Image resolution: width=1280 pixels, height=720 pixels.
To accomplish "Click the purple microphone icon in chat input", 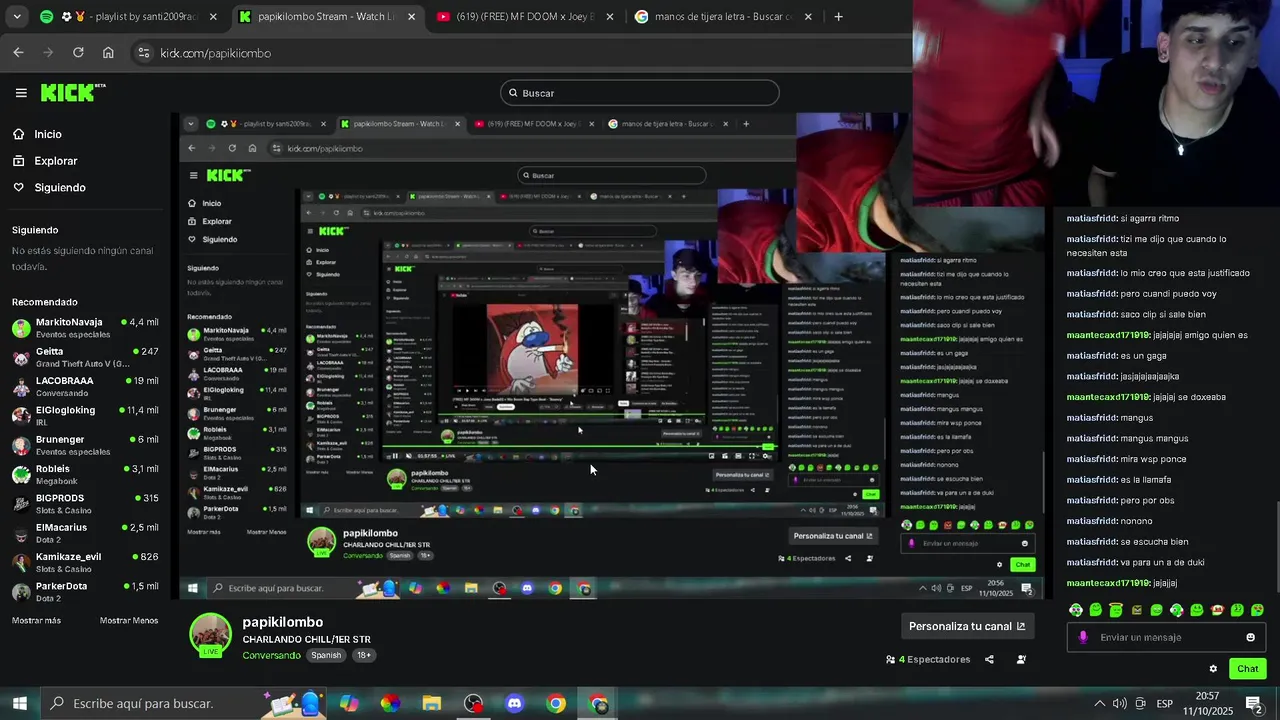I will coord(1083,637).
